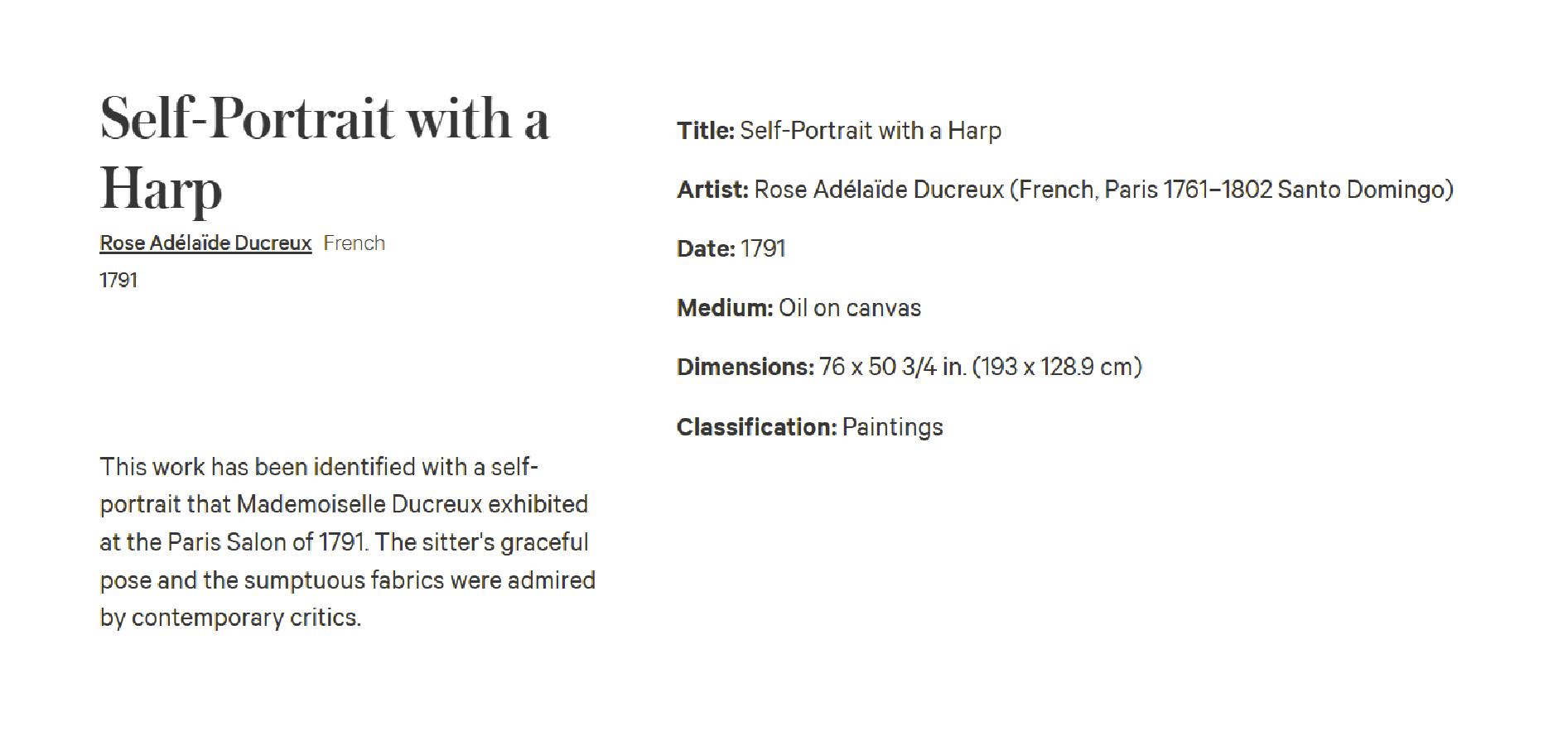Click the Mademoiselle Ducreux text in description
This screenshot has height=755, width=1568.
[x=359, y=504]
